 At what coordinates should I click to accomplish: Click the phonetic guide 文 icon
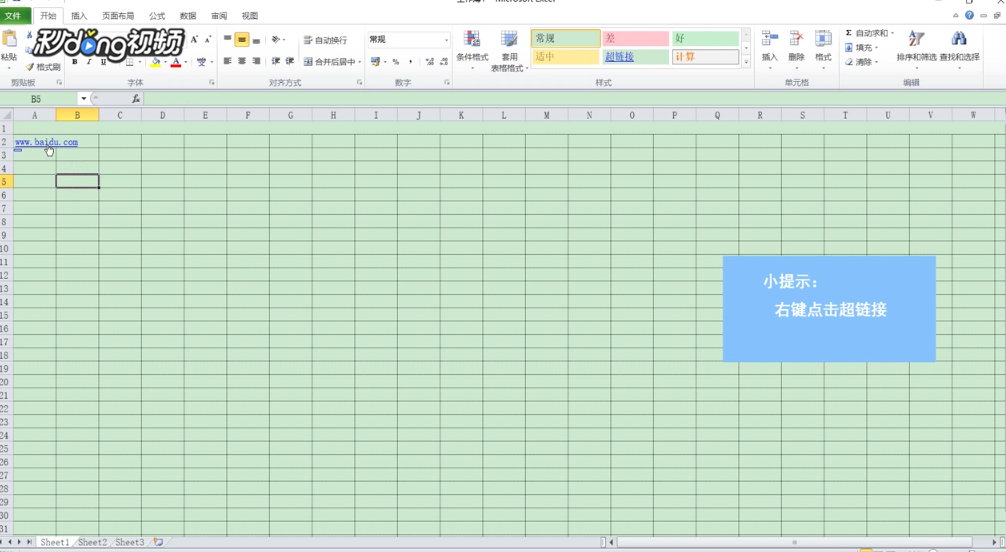click(x=201, y=62)
